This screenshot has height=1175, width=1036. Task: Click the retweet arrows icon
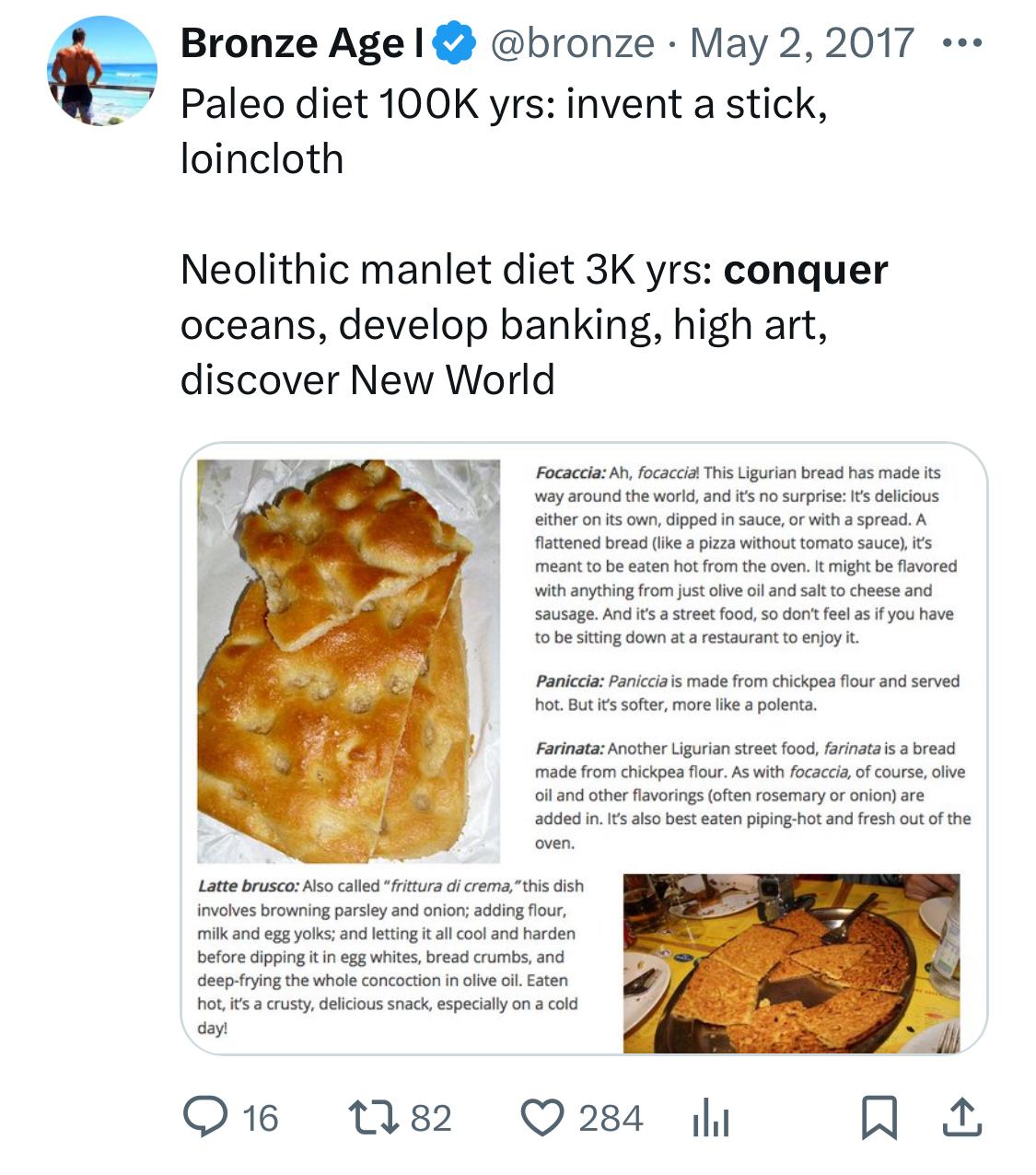[x=372, y=1117]
